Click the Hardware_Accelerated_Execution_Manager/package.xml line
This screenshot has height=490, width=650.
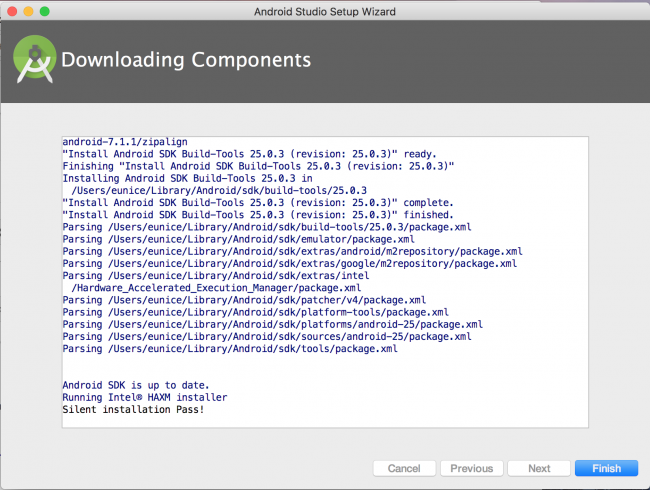click(216, 288)
